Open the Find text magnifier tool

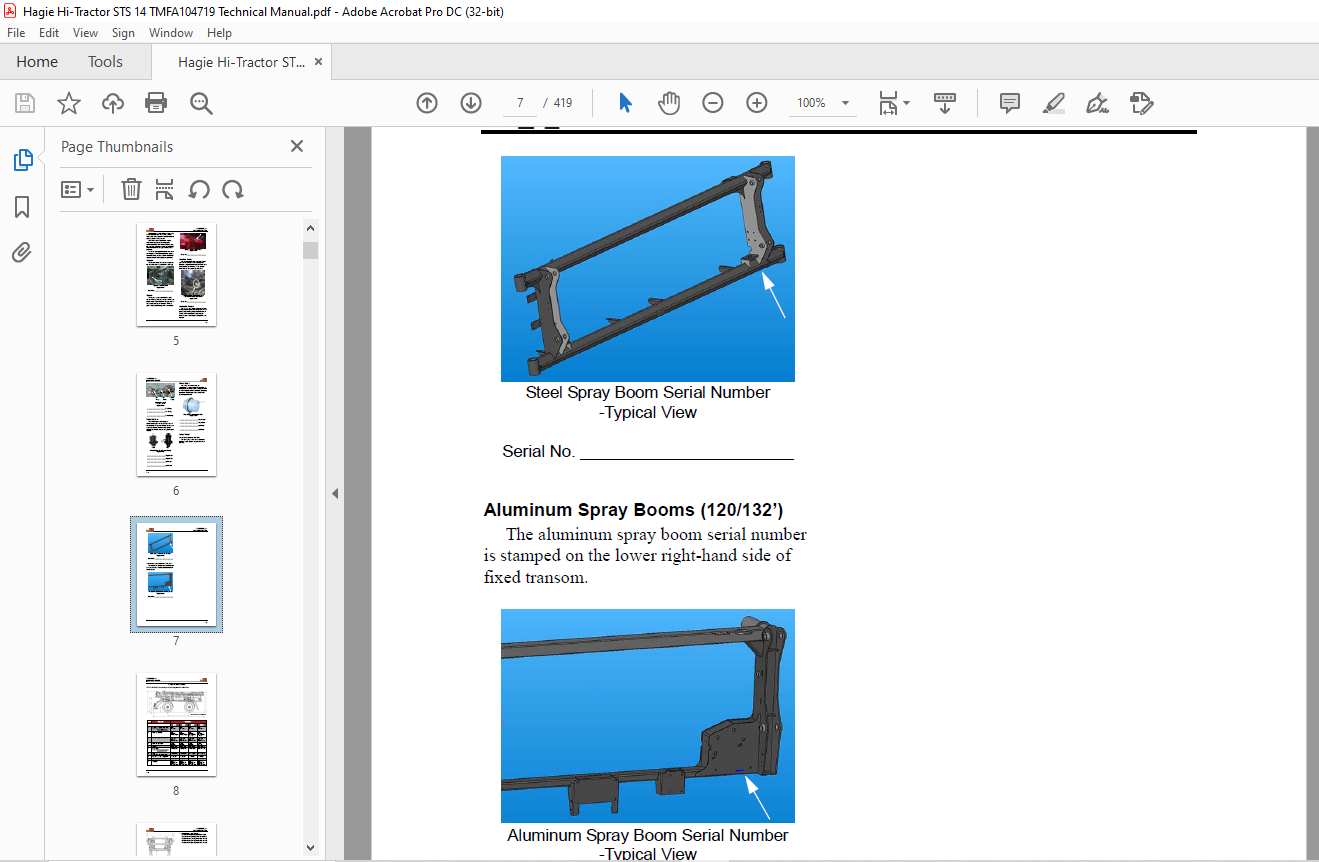[201, 103]
